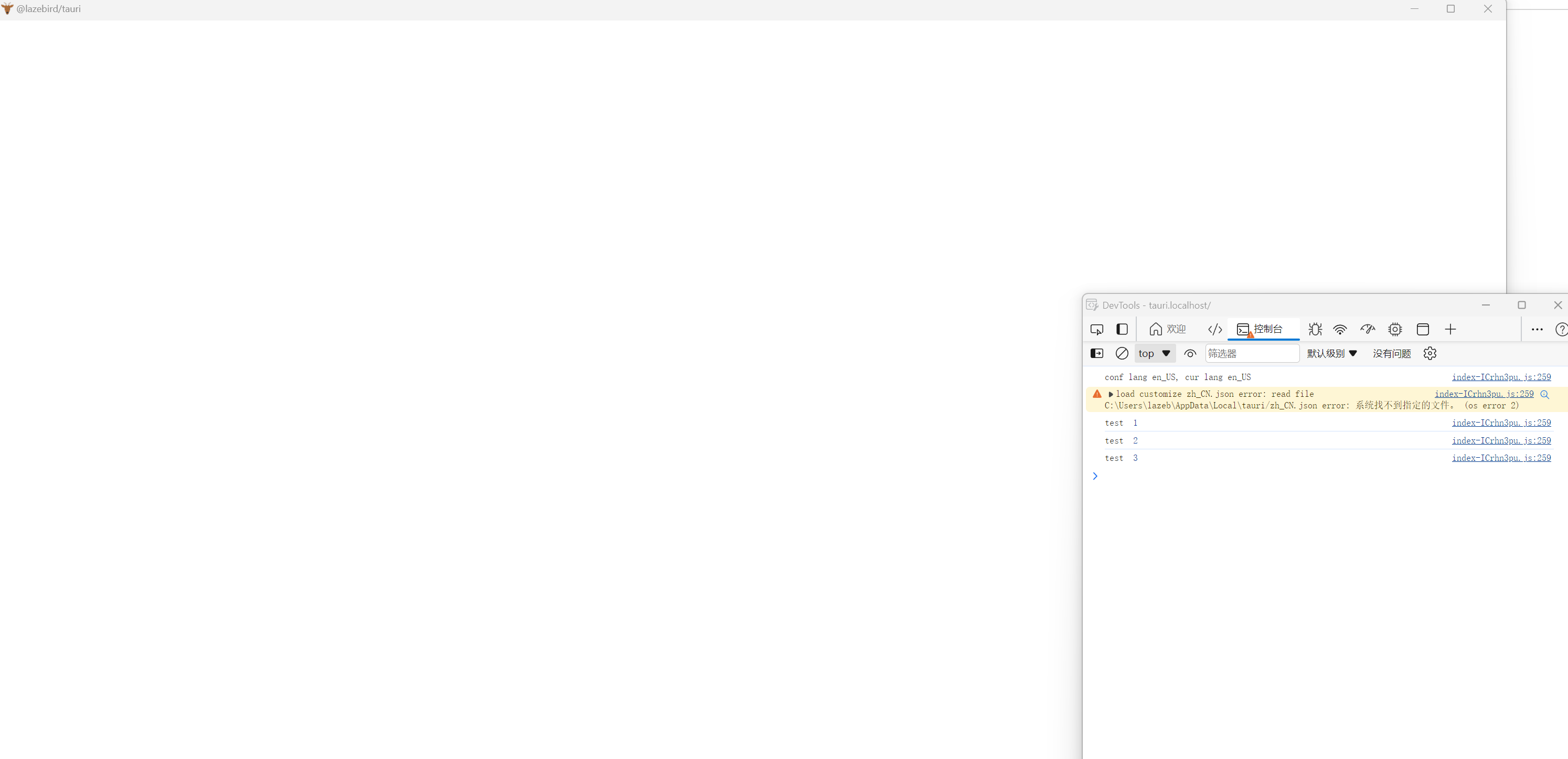The image size is (1568, 759).
Task: Open the Network wifi icon tab
Action: 1340,330
